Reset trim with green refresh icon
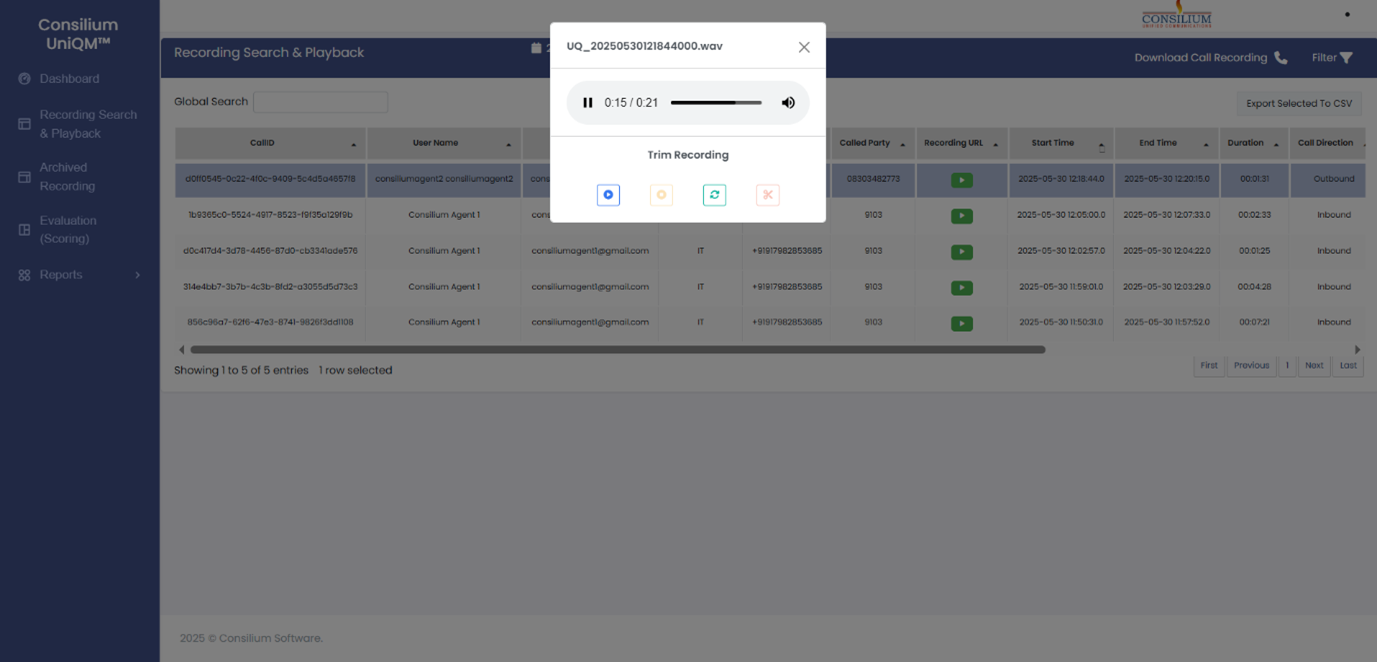The image size is (1377, 662). [x=714, y=195]
